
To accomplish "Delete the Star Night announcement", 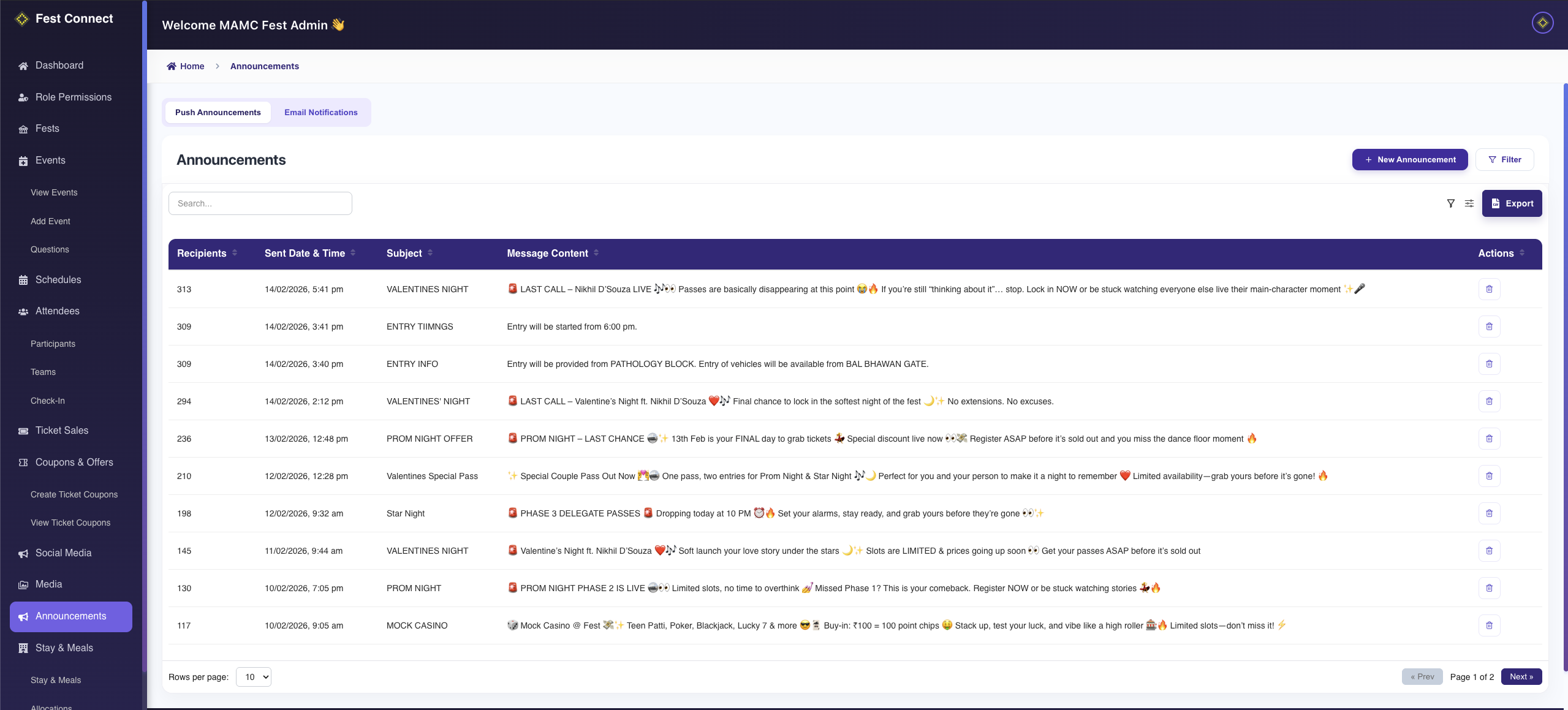I will (x=1488, y=513).
